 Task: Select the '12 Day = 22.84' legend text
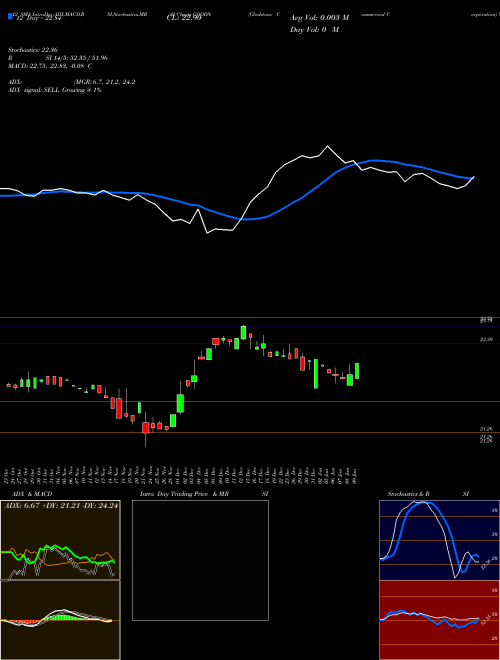pos(38,18)
